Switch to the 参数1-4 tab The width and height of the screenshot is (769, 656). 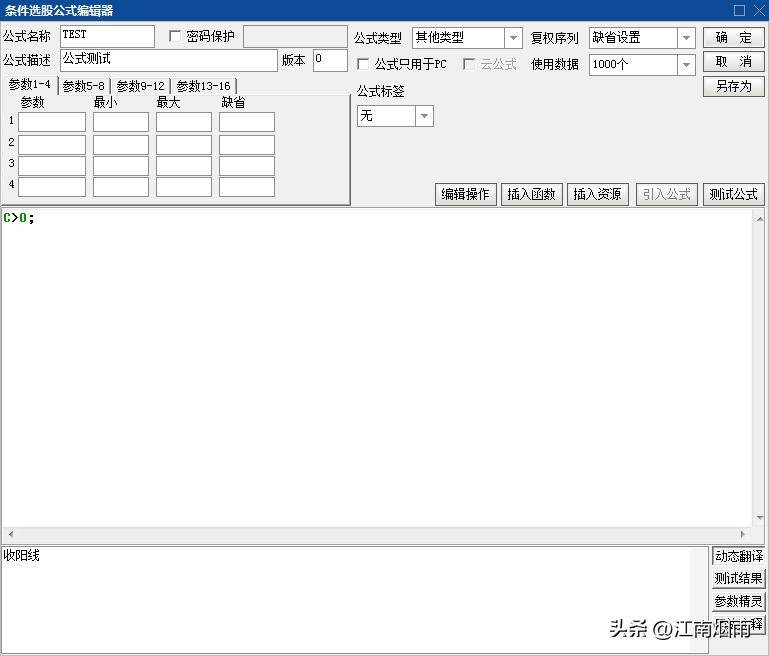pos(29,85)
